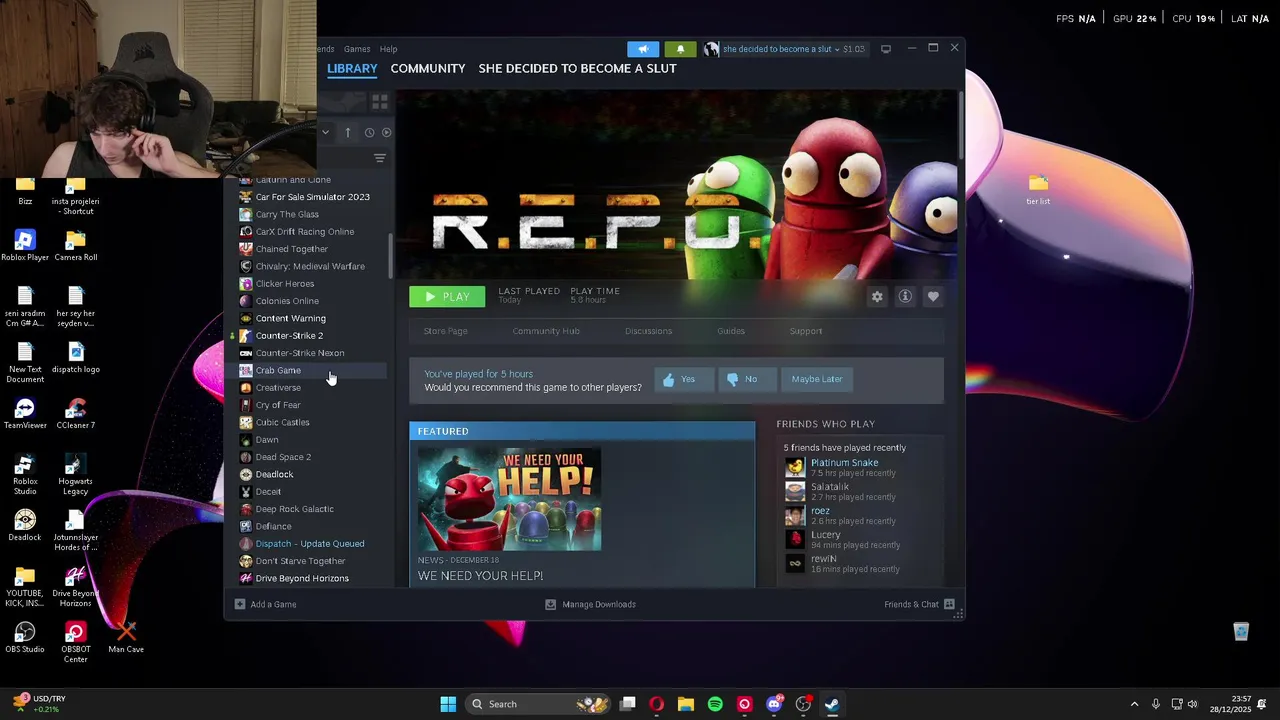Image resolution: width=1280 pixels, height=720 pixels.
Task: Open game settings gear for R.E.P.O.
Action: tap(877, 297)
